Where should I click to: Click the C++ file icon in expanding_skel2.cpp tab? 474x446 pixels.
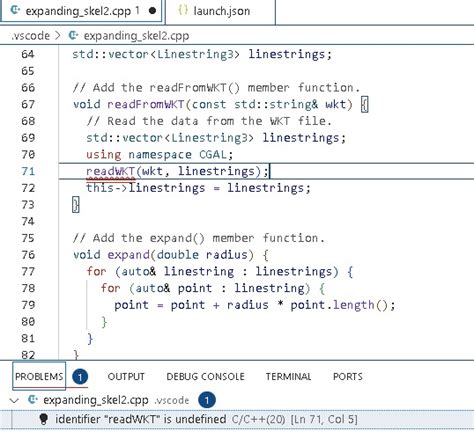click(15, 10)
